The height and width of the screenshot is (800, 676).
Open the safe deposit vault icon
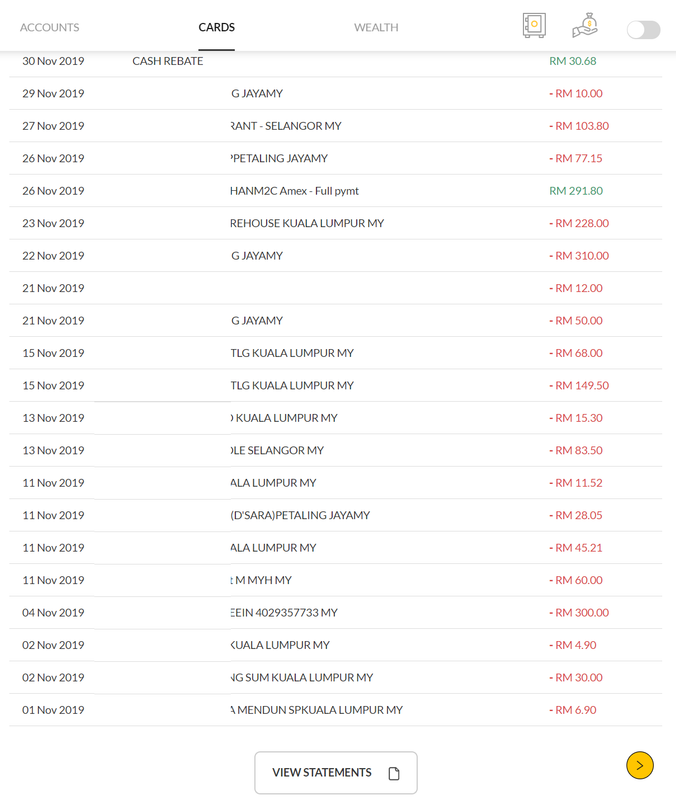coord(534,26)
